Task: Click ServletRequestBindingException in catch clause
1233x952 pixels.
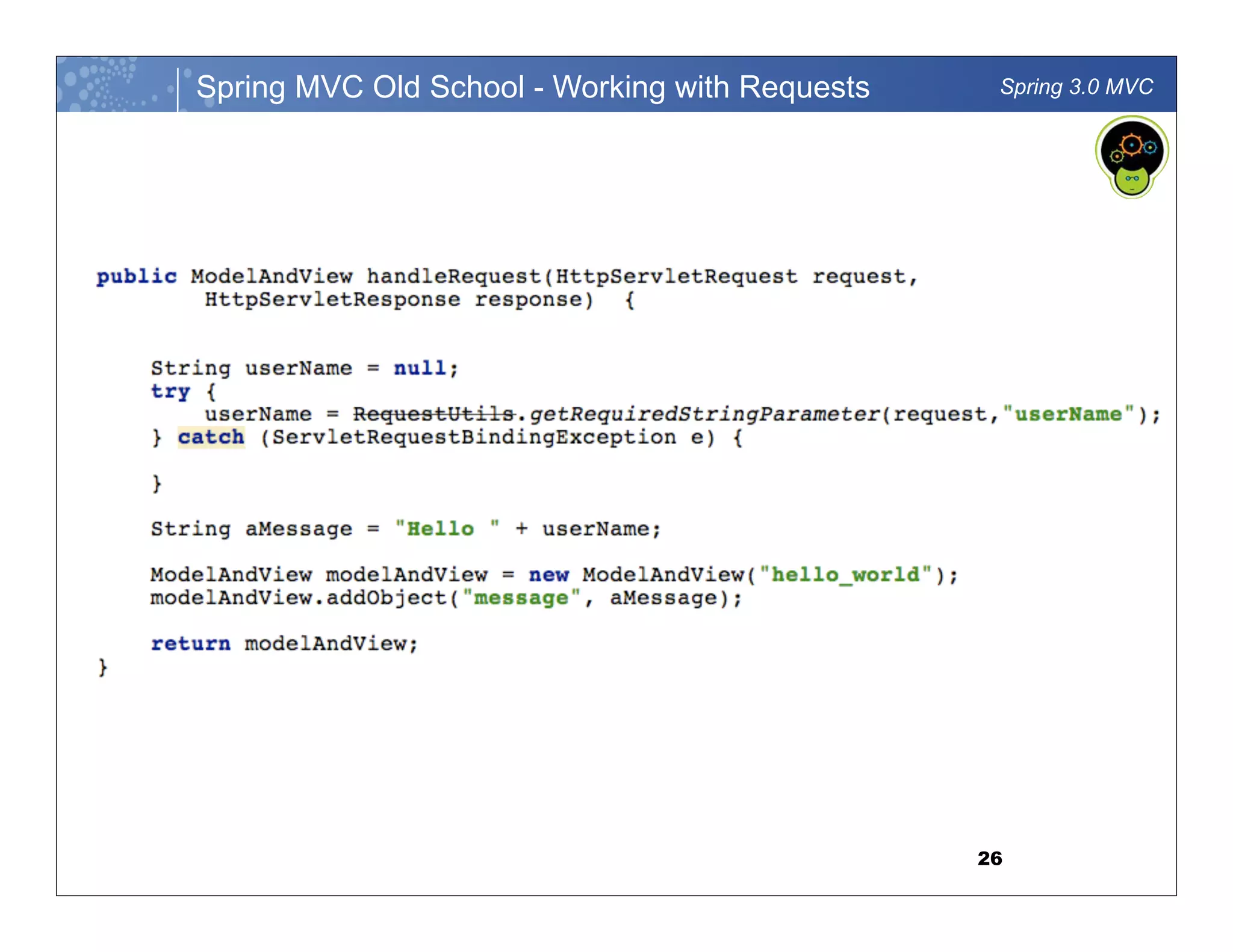Action: pos(474,437)
